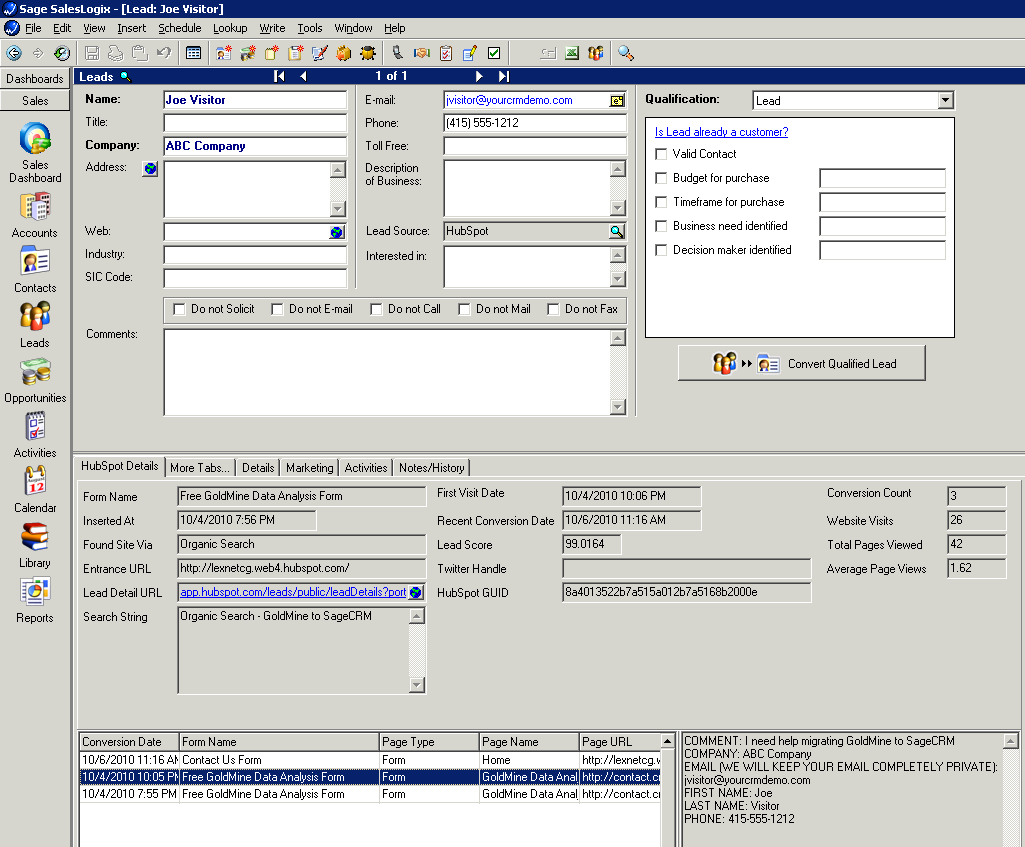The width and height of the screenshot is (1025, 847).
Task: Click the Address box scroll down arrow
Action: (x=337, y=209)
